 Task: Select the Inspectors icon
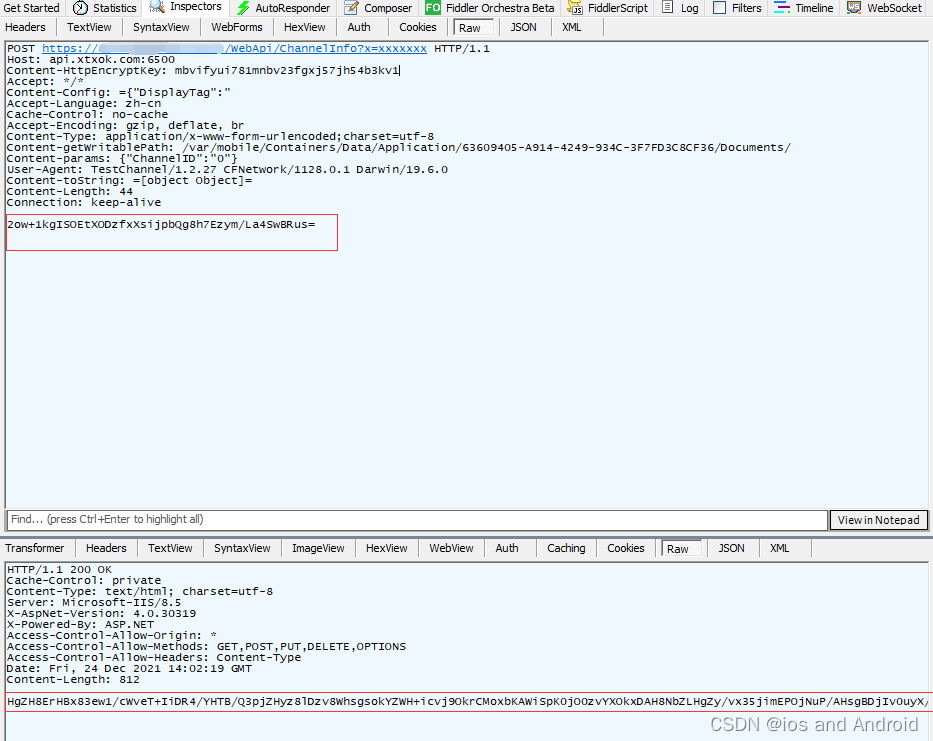[x=186, y=8]
